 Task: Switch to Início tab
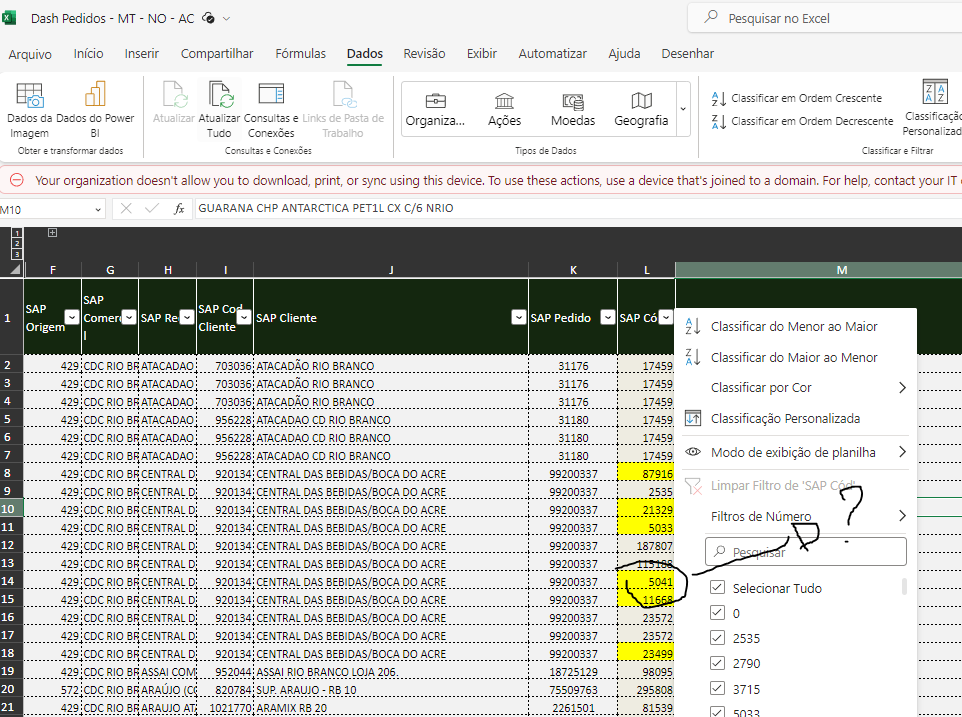point(88,54)
